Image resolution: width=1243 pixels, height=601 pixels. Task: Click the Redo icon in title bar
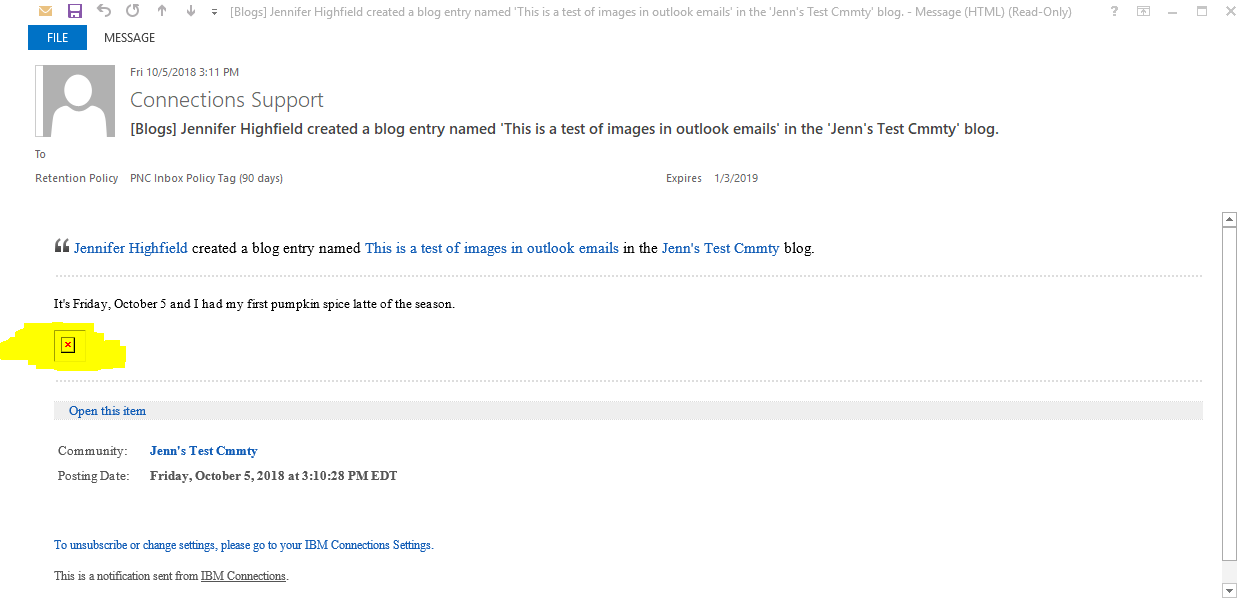point(134,12)
